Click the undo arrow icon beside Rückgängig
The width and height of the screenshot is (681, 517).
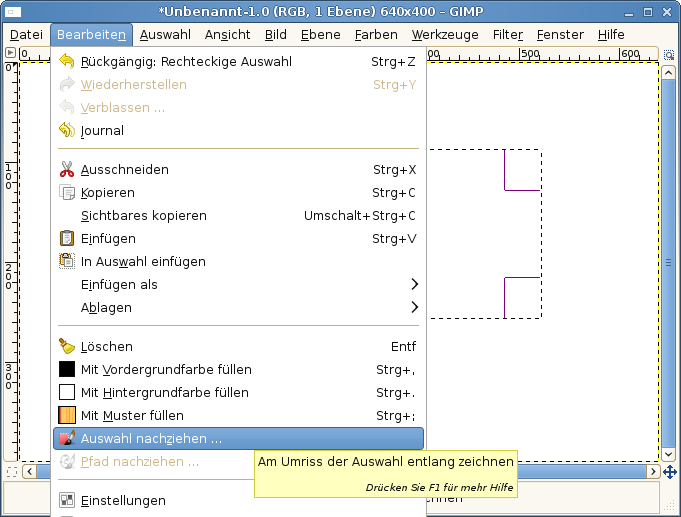(67, 62)
